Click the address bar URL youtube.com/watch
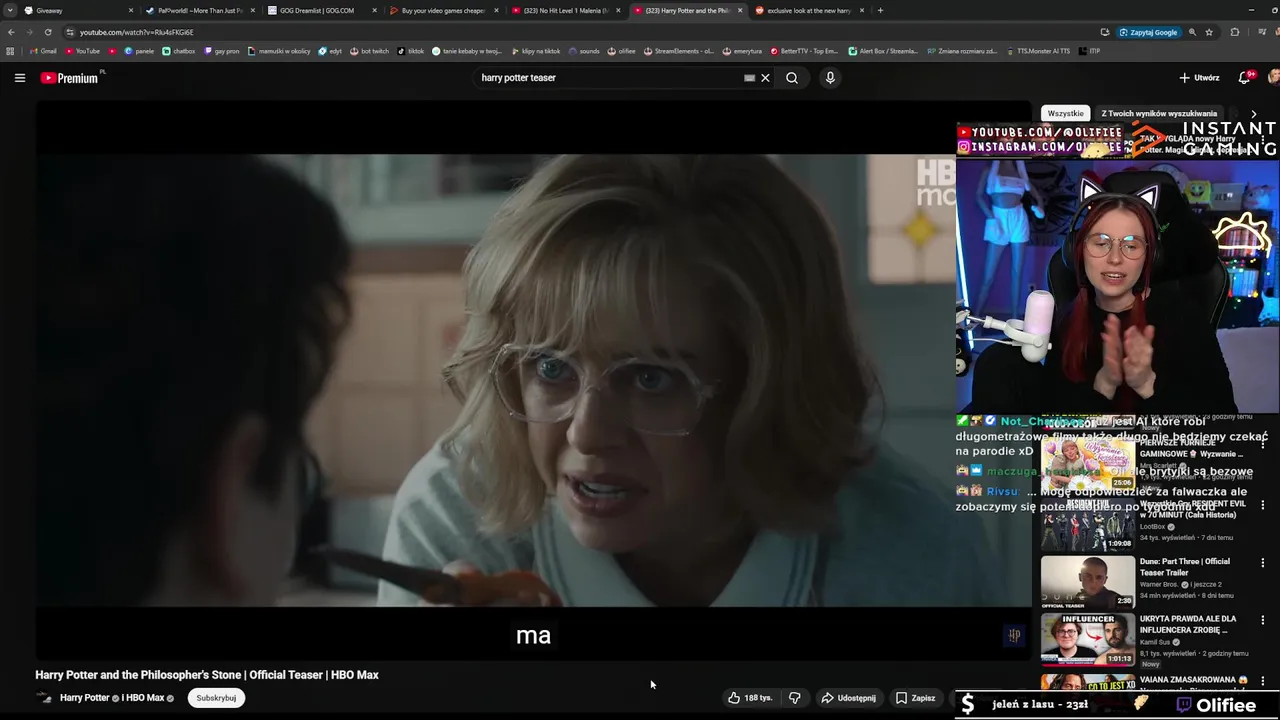 tap(137, 32)
